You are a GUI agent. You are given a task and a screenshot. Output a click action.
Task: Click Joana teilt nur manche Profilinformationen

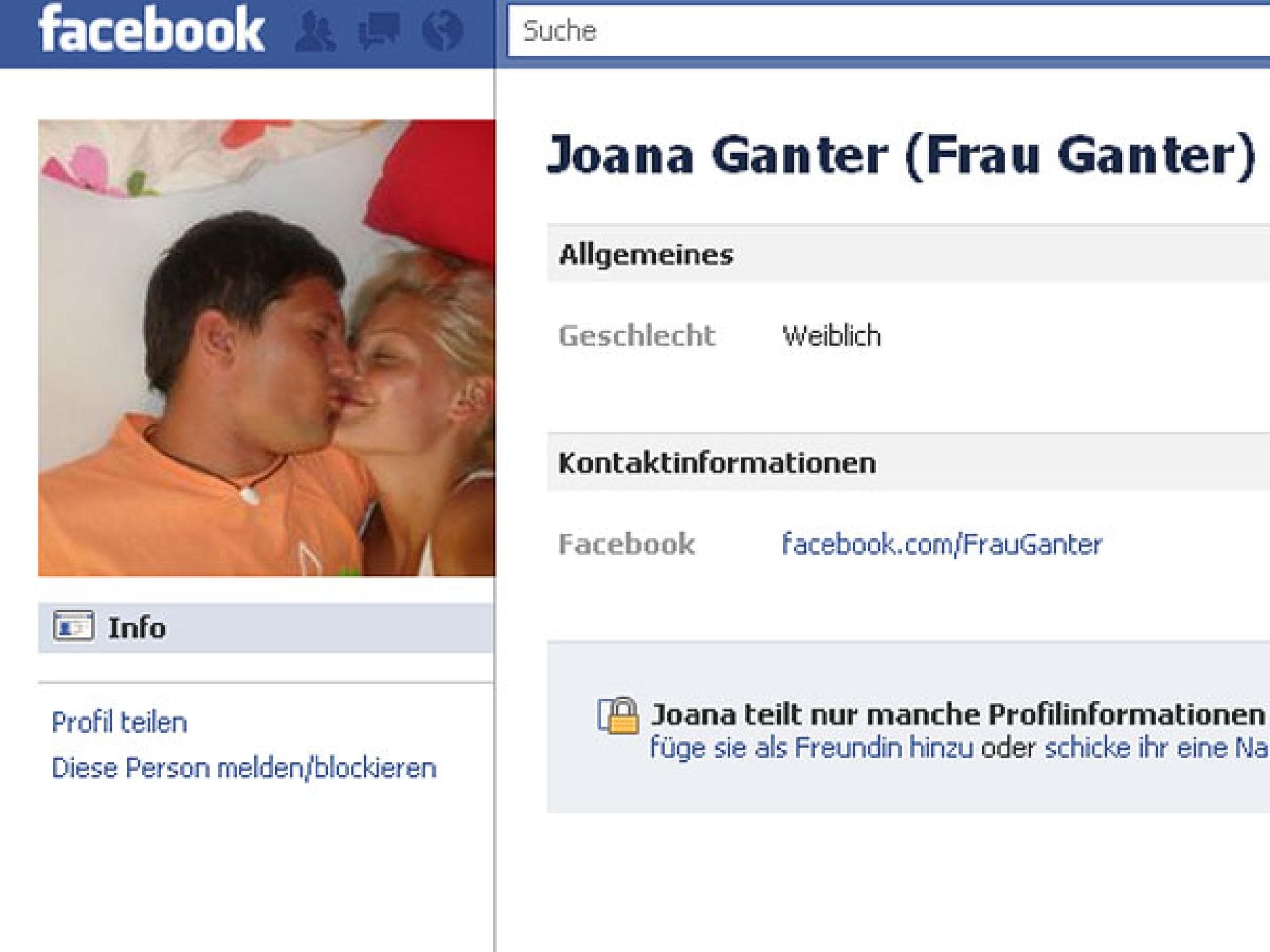(958, 714)
